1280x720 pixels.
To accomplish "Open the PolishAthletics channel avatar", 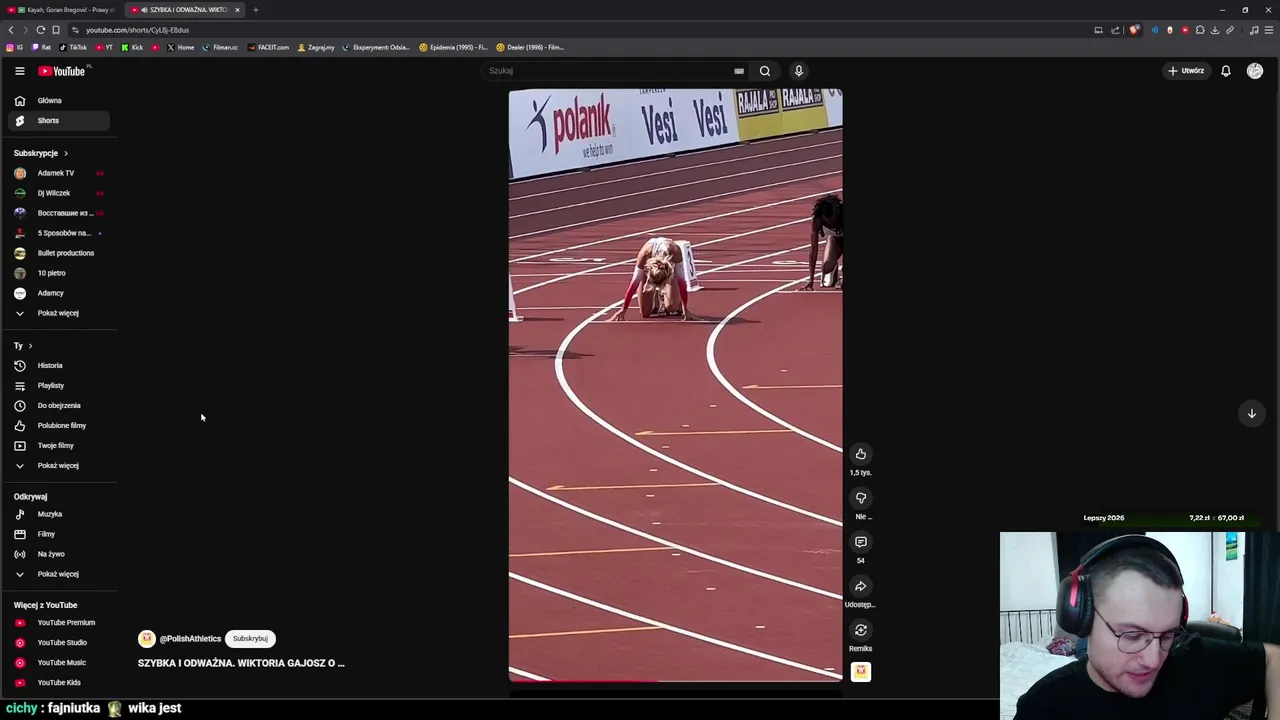I will click(147, 639).
